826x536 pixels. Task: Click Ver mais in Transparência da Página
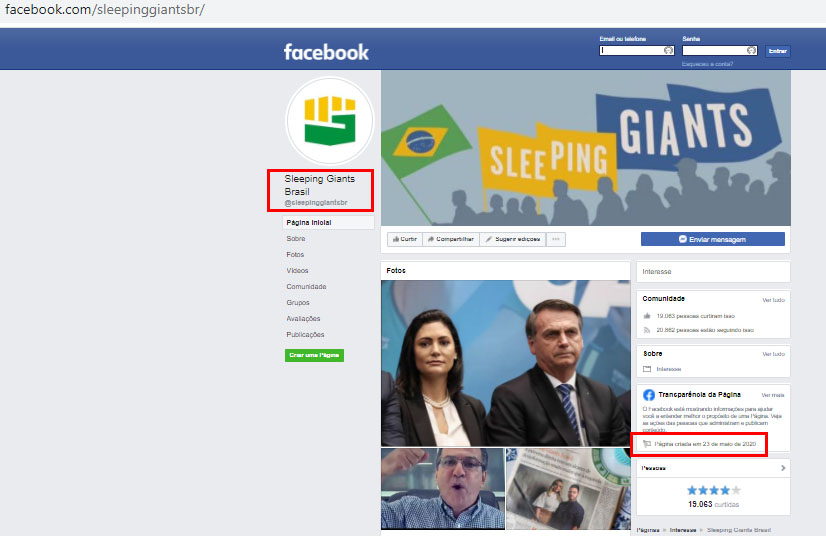click(x=773, y=395)
